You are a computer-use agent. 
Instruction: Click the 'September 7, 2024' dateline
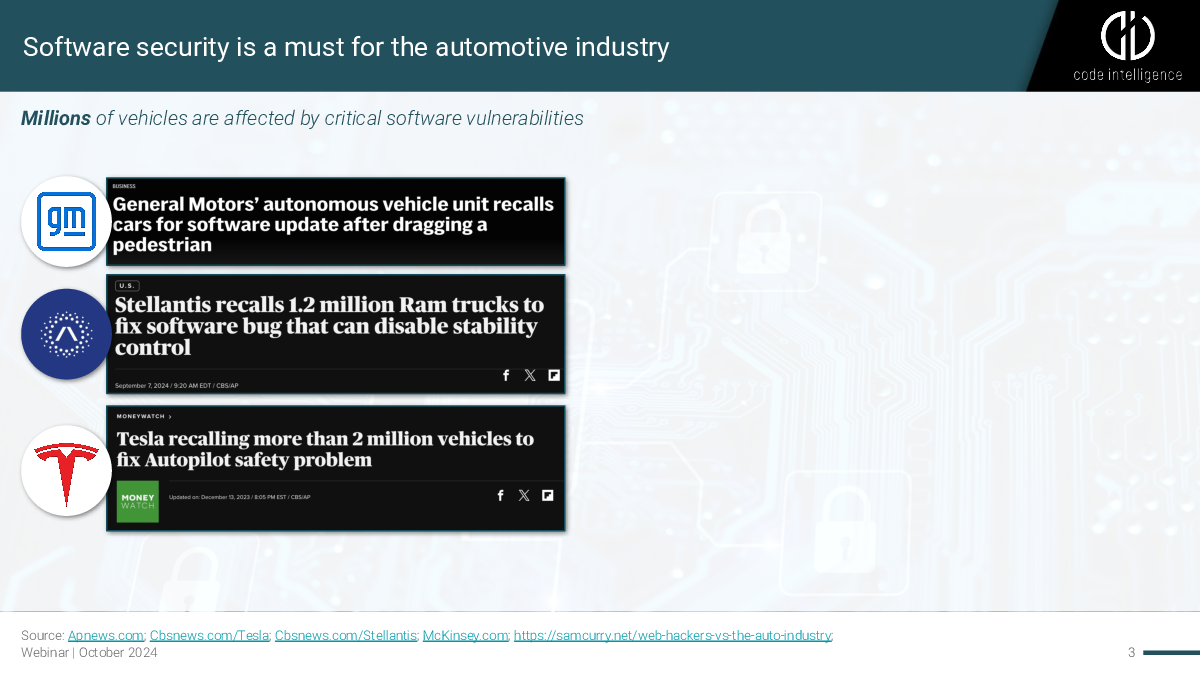175,385
